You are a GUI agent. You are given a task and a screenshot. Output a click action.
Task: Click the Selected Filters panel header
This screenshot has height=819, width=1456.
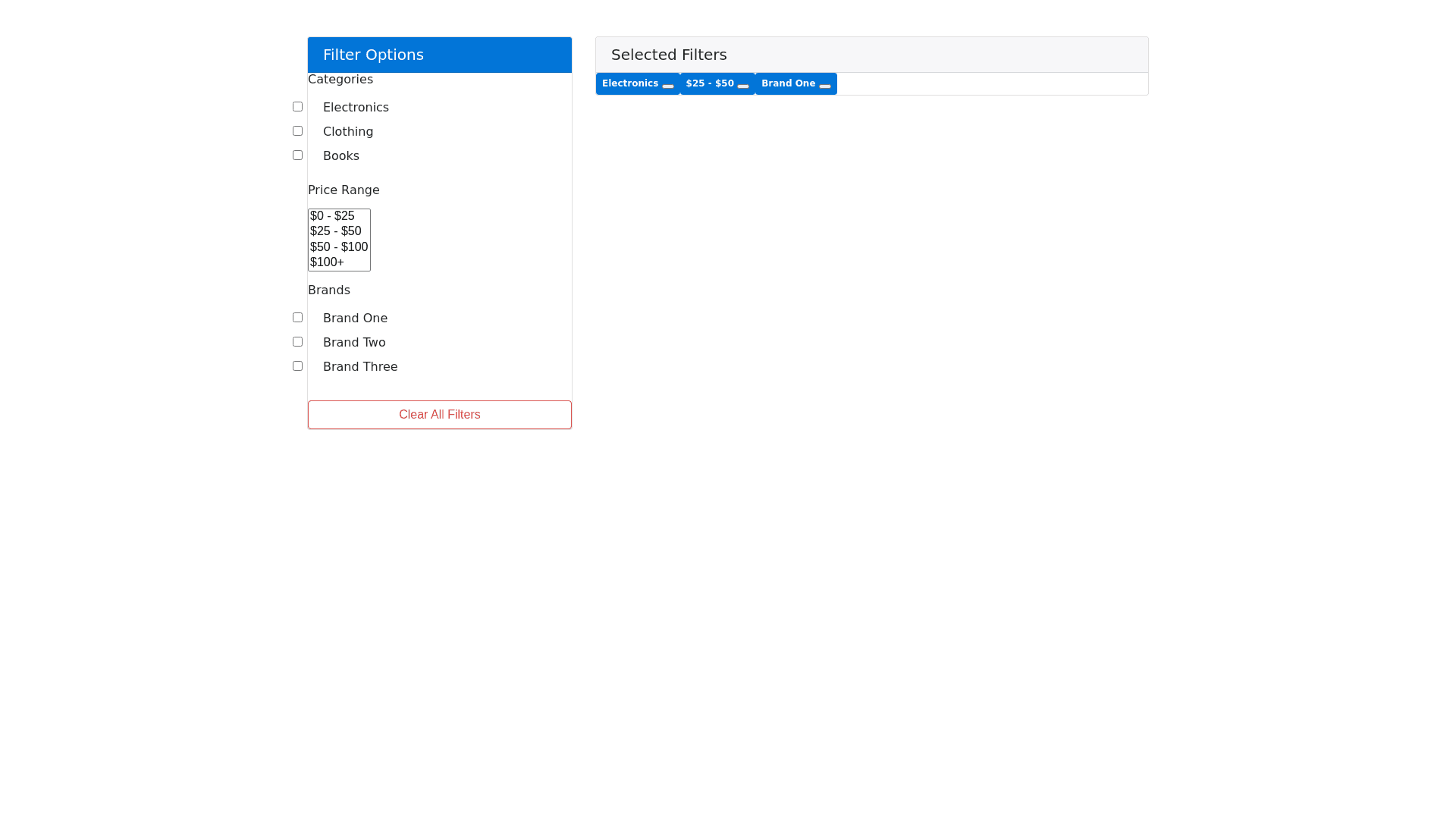871,55
